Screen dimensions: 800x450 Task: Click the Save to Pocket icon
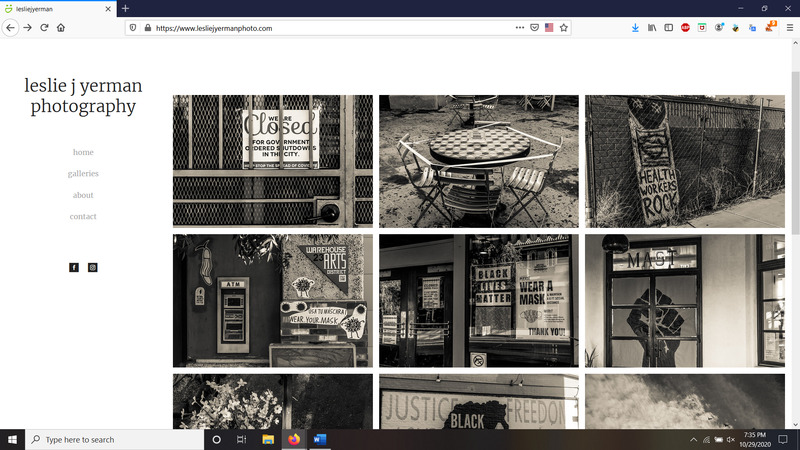click(x=534, y=28)
